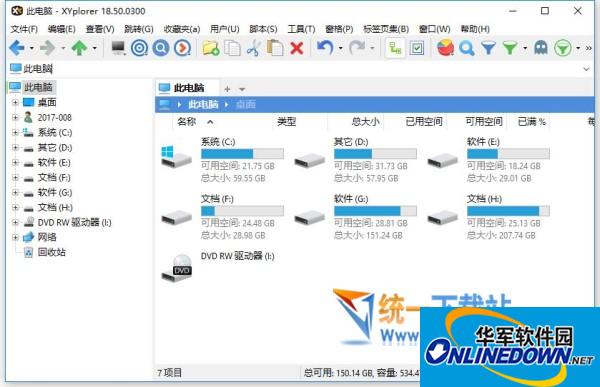Create new folder with folder-plus icon
The height and width of the screenshot is (387, 600).
click(210, 48)
